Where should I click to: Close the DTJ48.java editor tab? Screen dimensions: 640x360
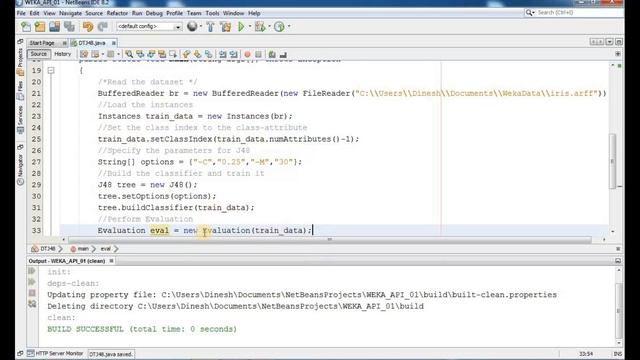click(x=114, y=43)
